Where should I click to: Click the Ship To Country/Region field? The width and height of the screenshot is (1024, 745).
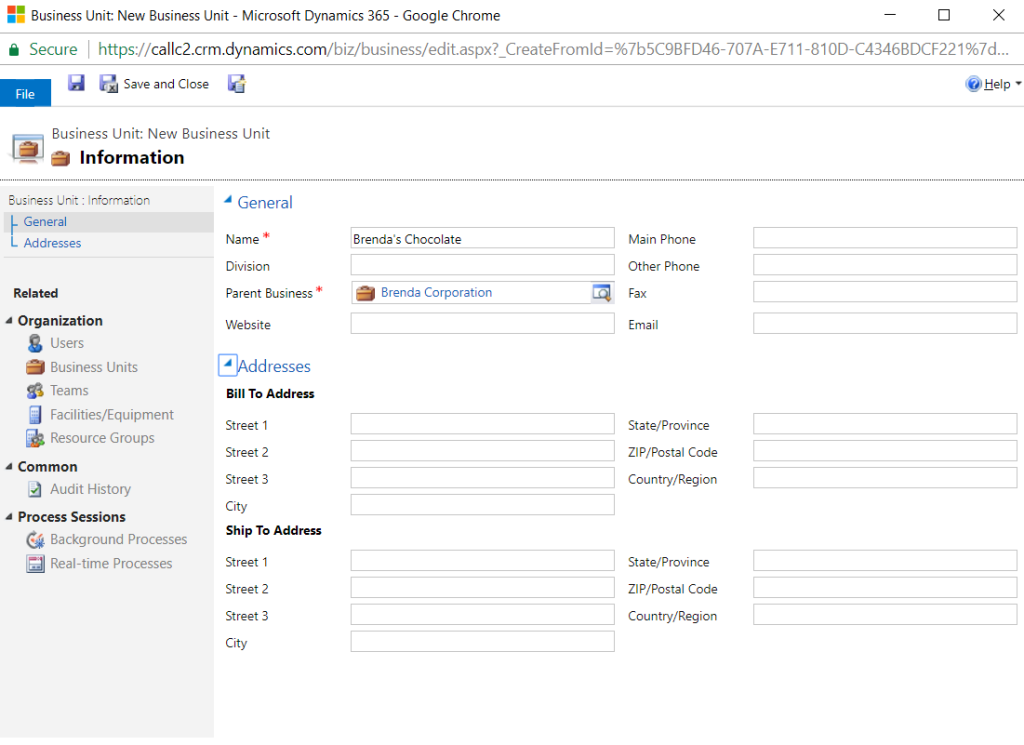pyautogui.click(x=885, y=614)
